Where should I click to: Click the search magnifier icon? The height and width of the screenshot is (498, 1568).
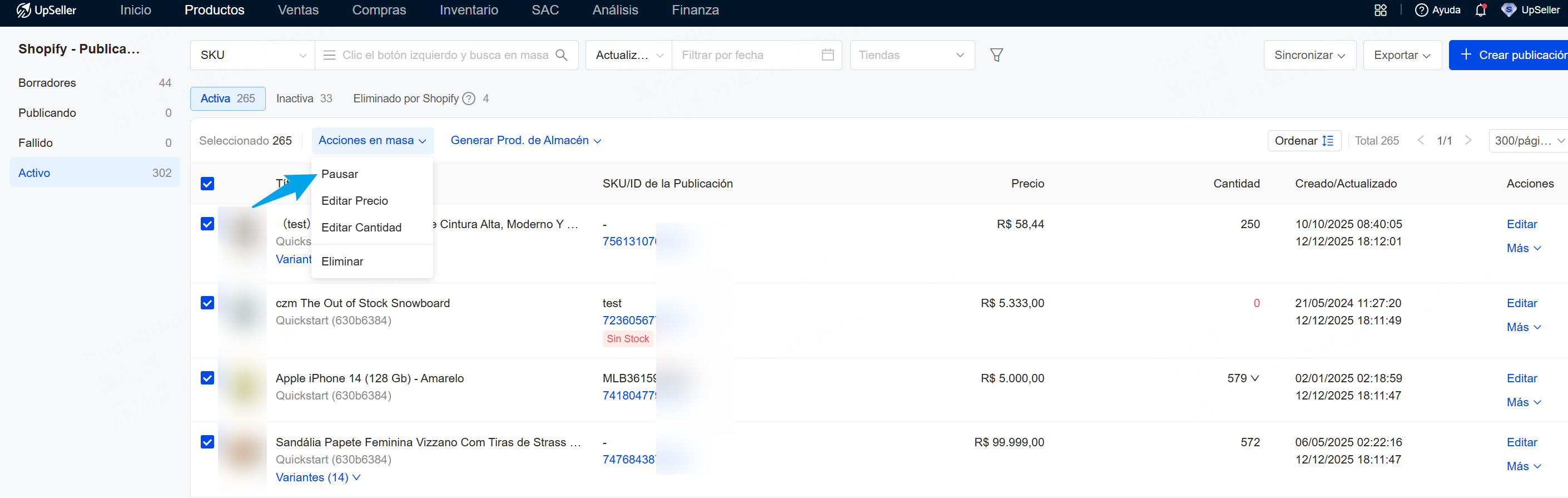coord(562,56)
